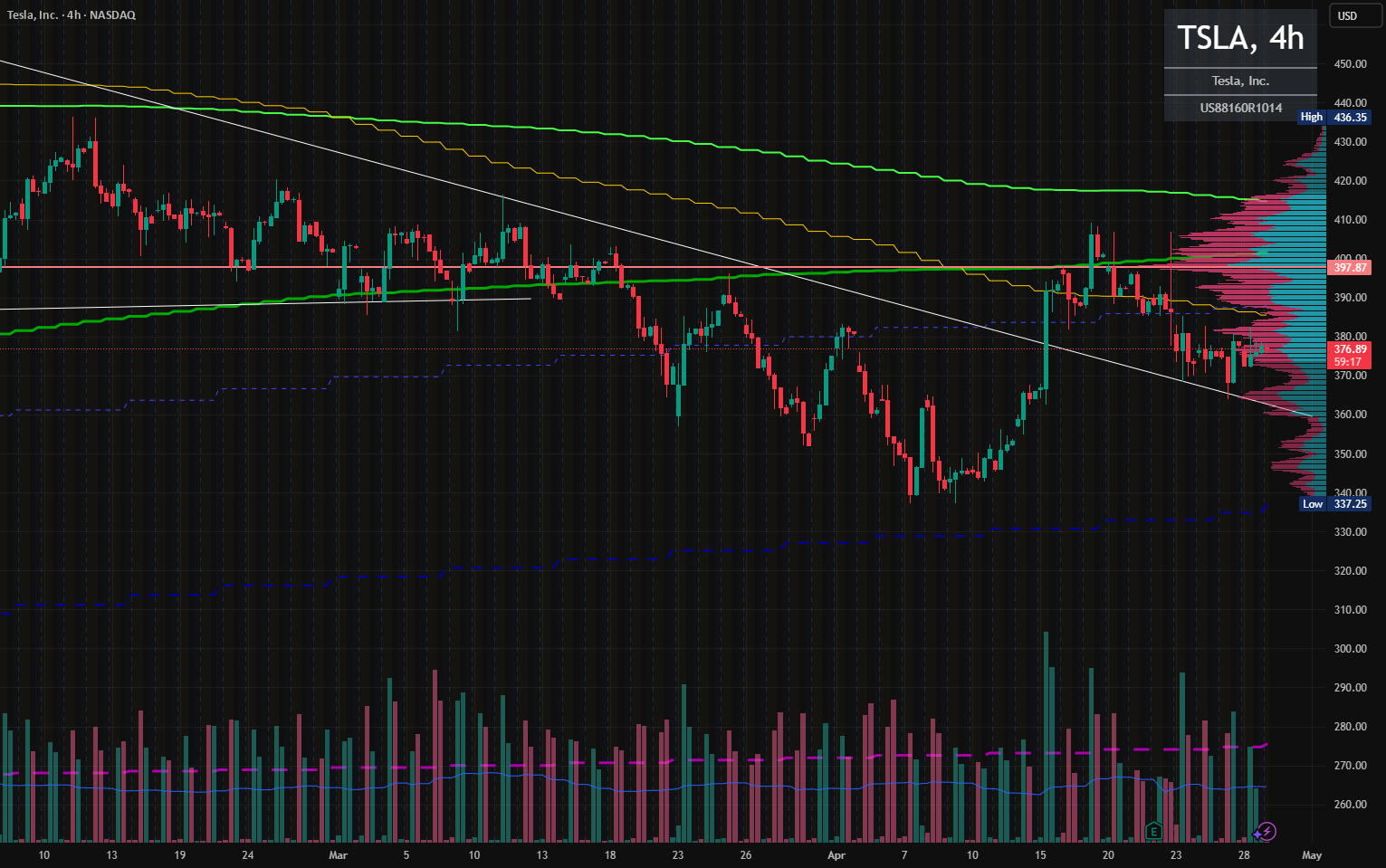This screenshot has height=868, width=1386.
Task: Click the Mar label on the time axis
Action: (x=338, y=855)
